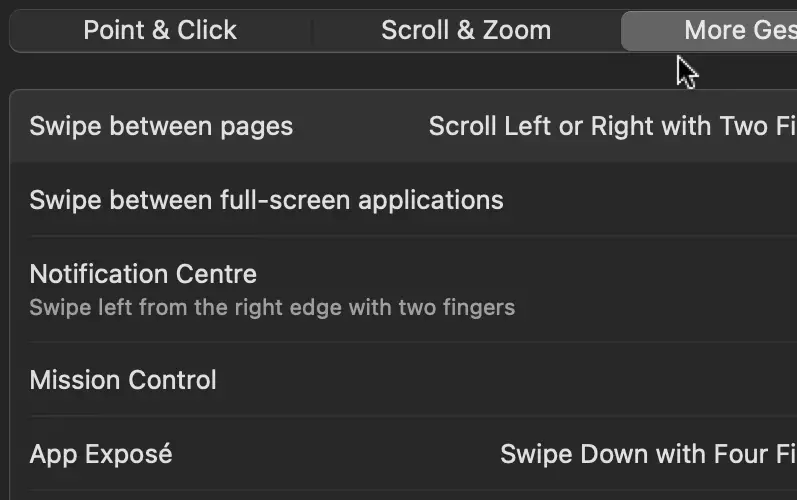Image resolution: width=797 pixels, height=500 pixels.
Task: Click "Swipe between full-screen applications" label
Action: point(266,200)
